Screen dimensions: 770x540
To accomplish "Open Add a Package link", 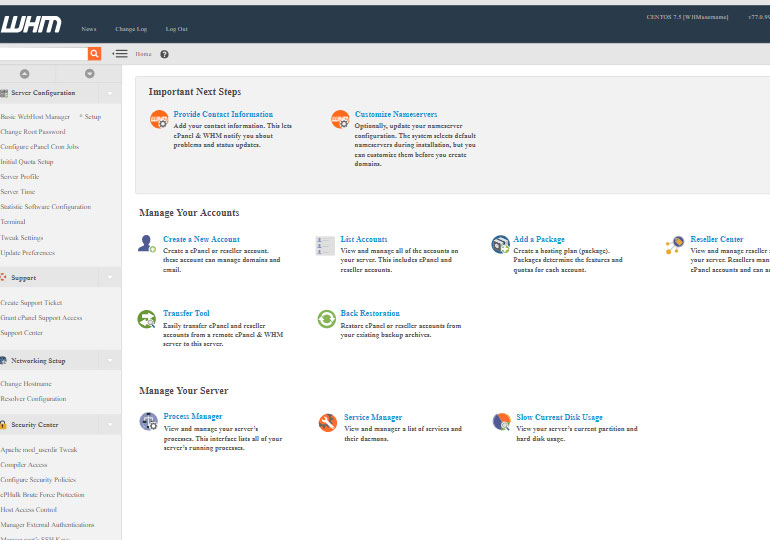I will click(x=539, y=239).
